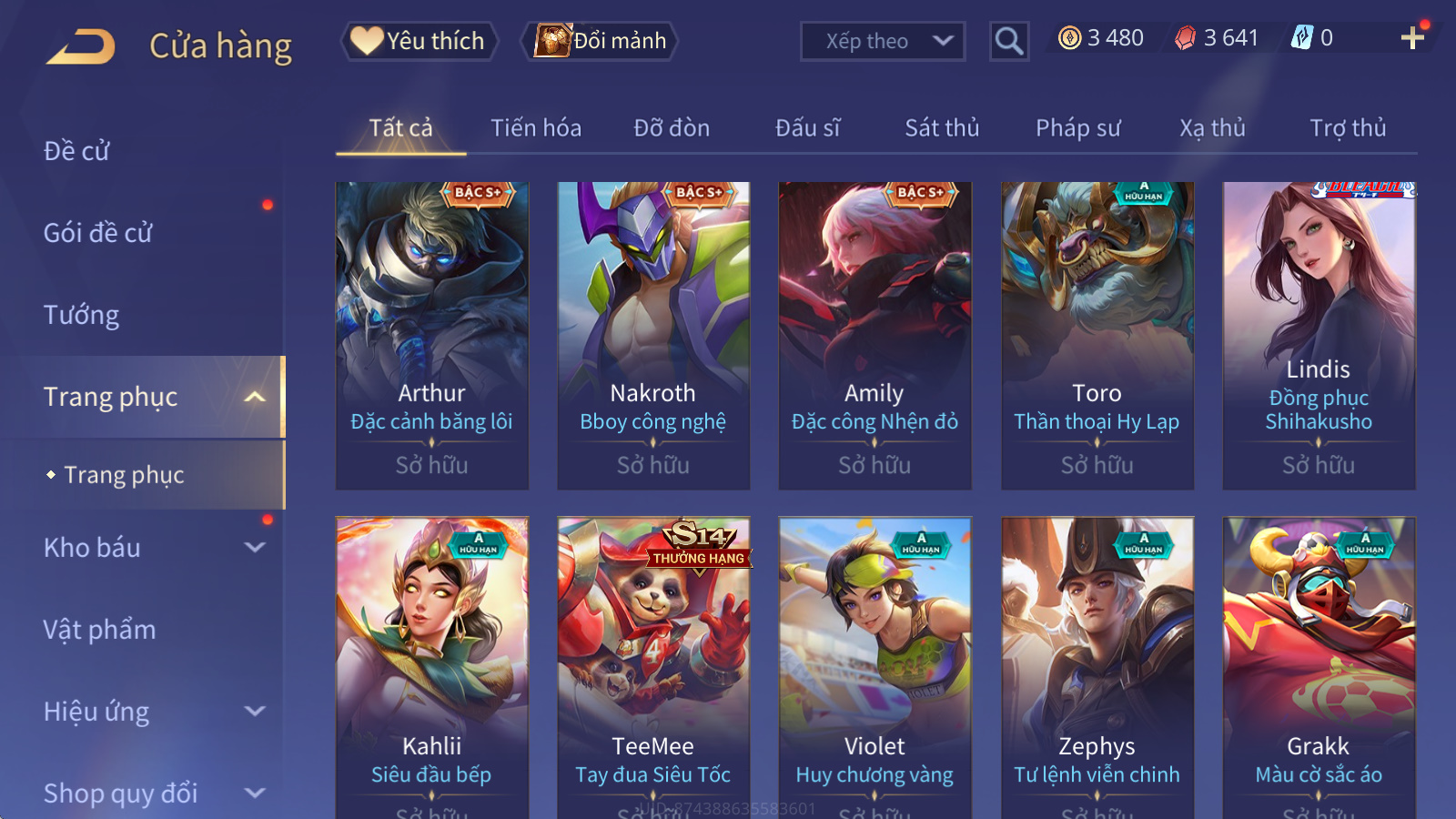This screenshot has width=1456, height=819.
Task: Click the chest icon in Đổi mảnh
Action: pos(552,40)
